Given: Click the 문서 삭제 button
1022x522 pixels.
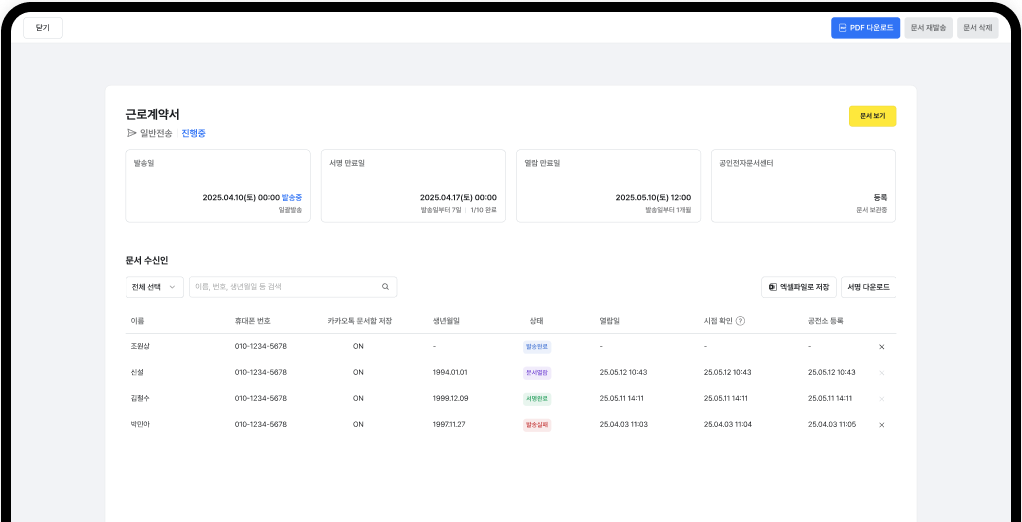Looking at the screenshot, I should 977,28.
